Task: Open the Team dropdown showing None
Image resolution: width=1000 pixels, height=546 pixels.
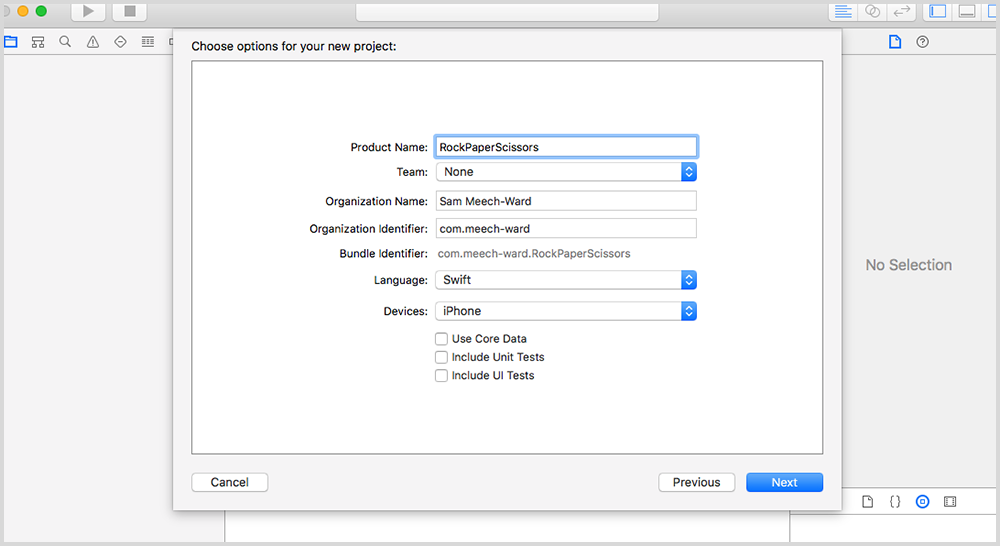Action: pos(566,172)
